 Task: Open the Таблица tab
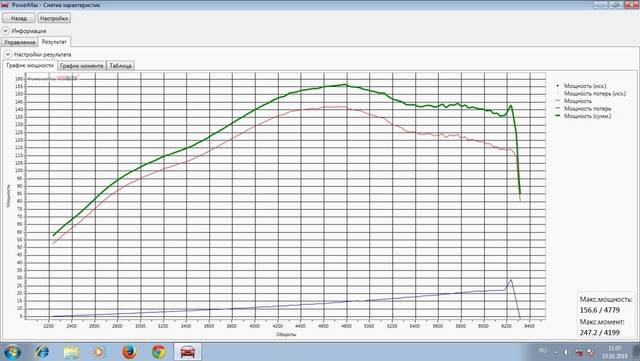coord(120,66)
